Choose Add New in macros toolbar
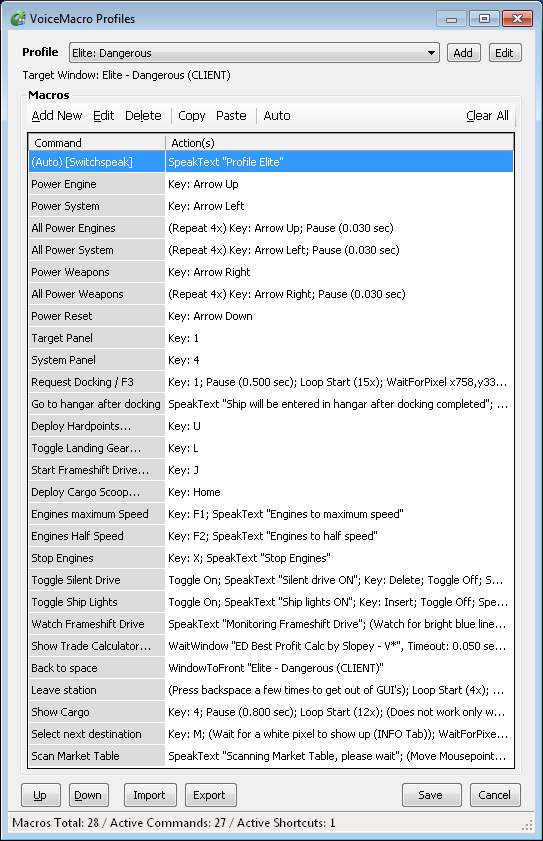The height and width of the screenshot is (841, 543). [57, 116]
